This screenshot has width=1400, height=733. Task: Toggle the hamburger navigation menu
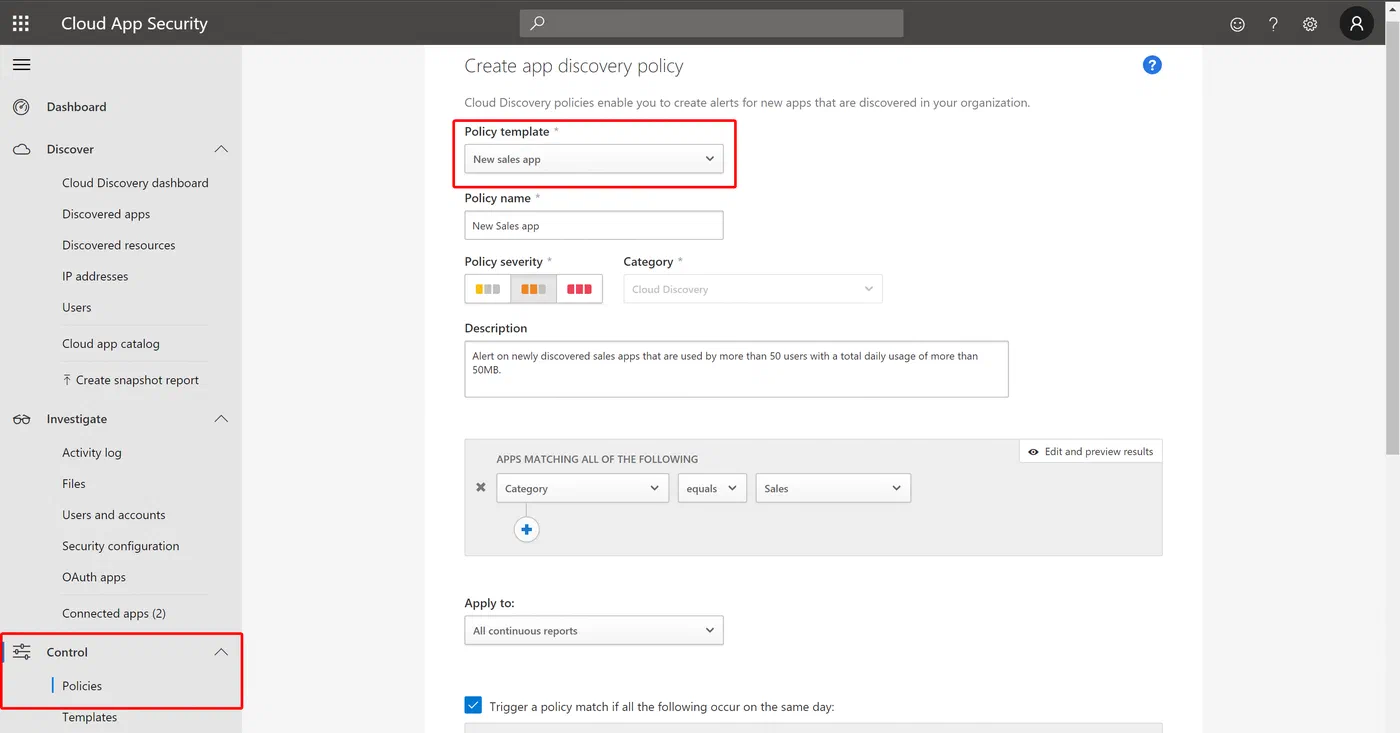pos(21,65)
